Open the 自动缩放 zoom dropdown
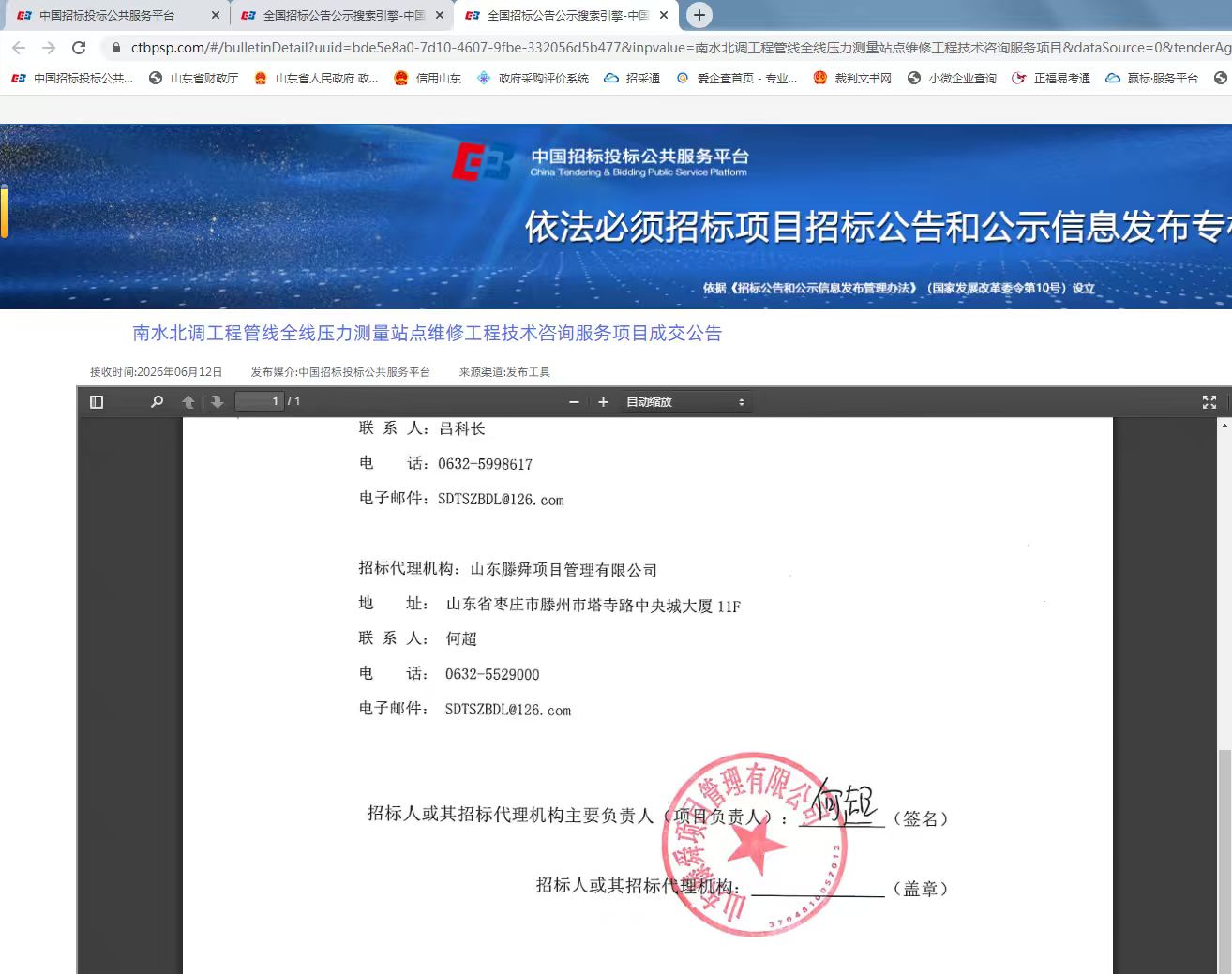1232x974 pixels. [685, 401]
